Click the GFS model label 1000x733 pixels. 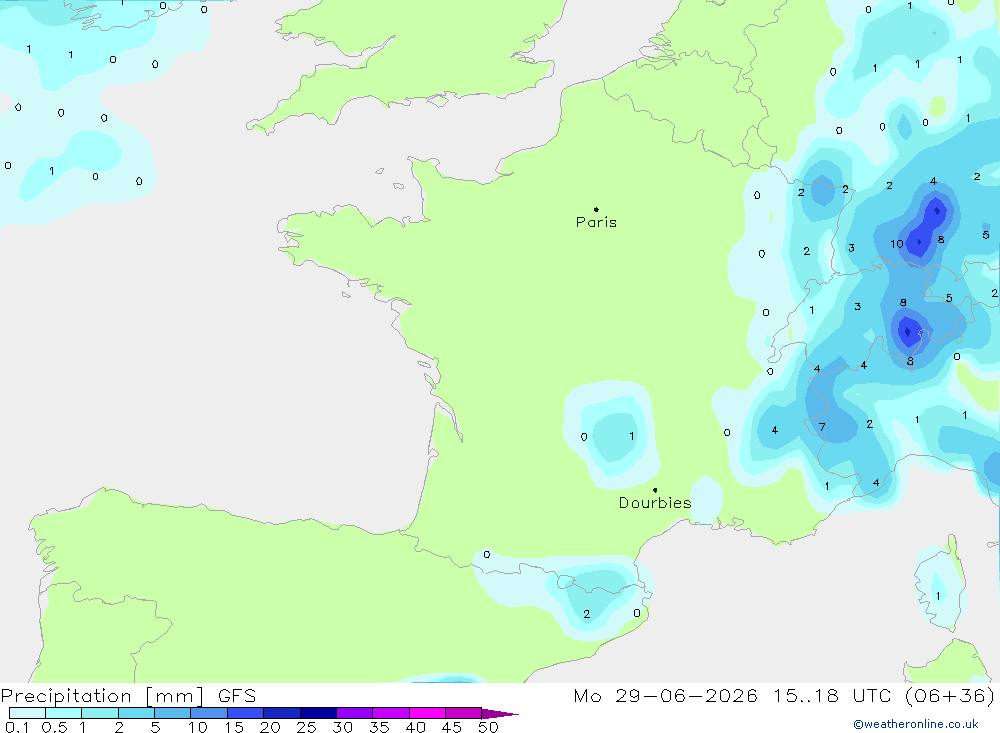237,696
